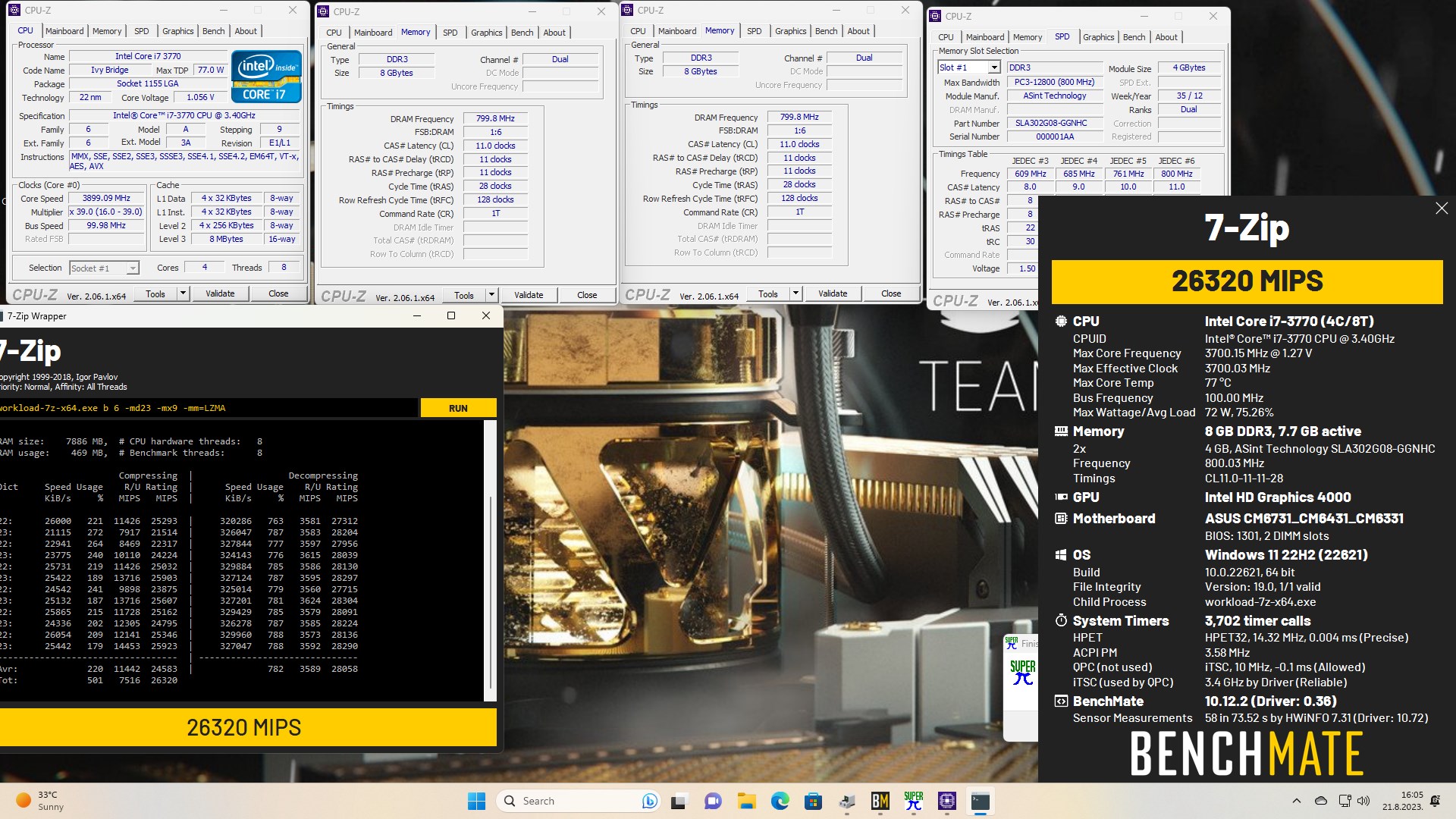Click the DRAM Frequency 799.8 MHz in second CPU-Z
Viewport: 1456px width, 819px height.
click(495, 118)
